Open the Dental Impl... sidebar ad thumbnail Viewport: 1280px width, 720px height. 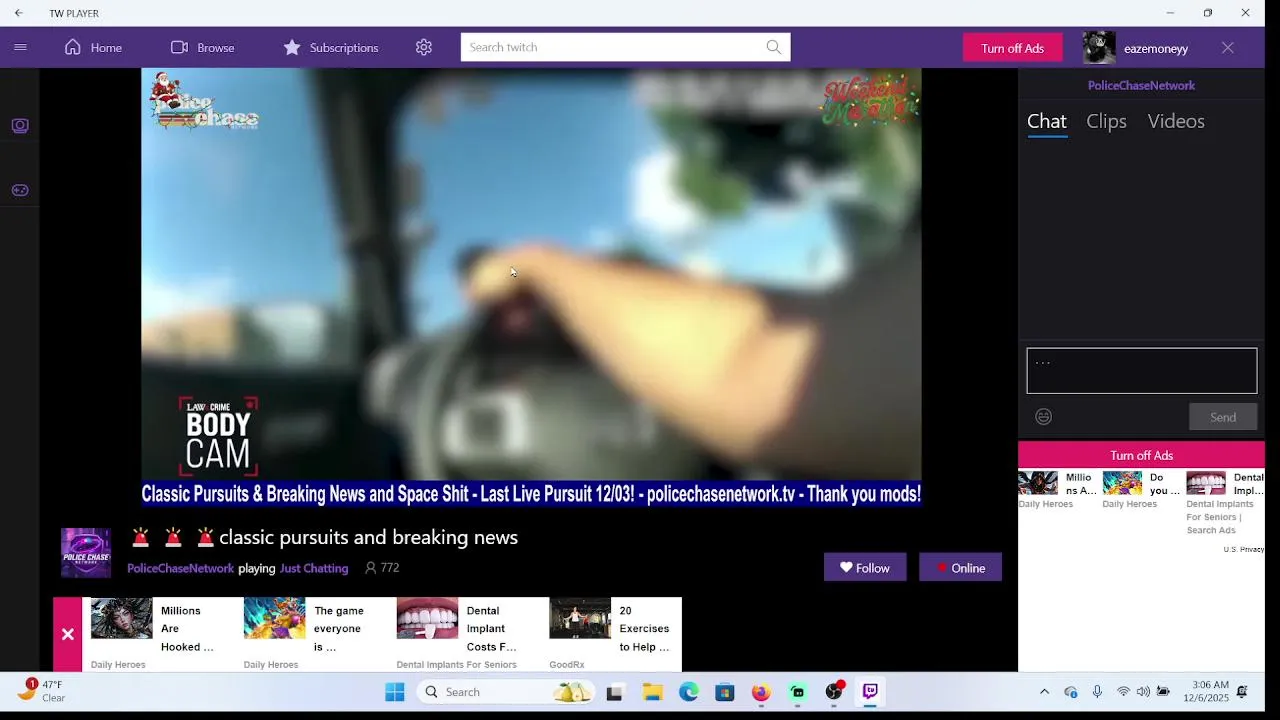[x=1206, y=484]
